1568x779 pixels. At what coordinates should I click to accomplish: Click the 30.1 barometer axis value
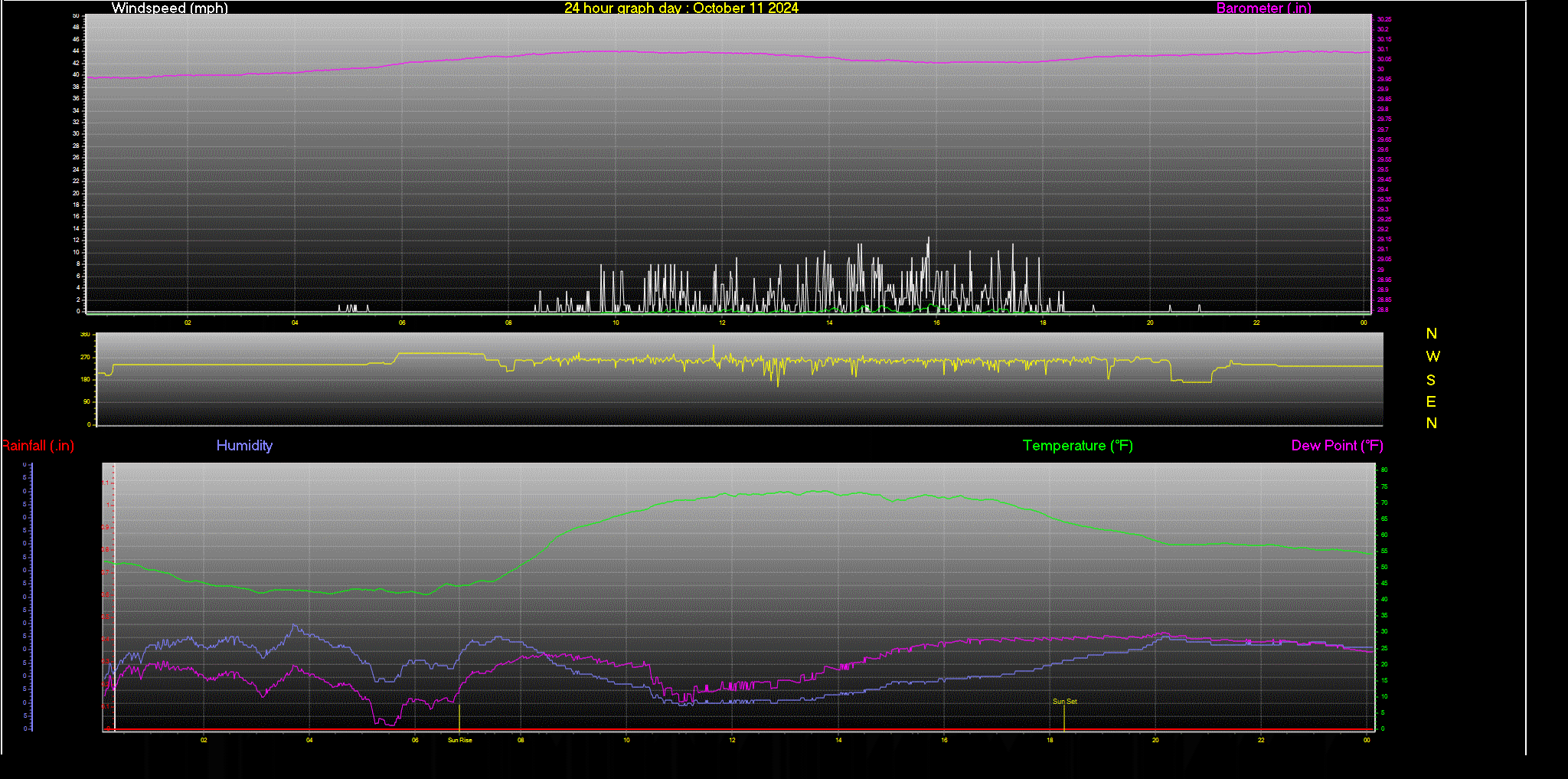pos(1383,49)
